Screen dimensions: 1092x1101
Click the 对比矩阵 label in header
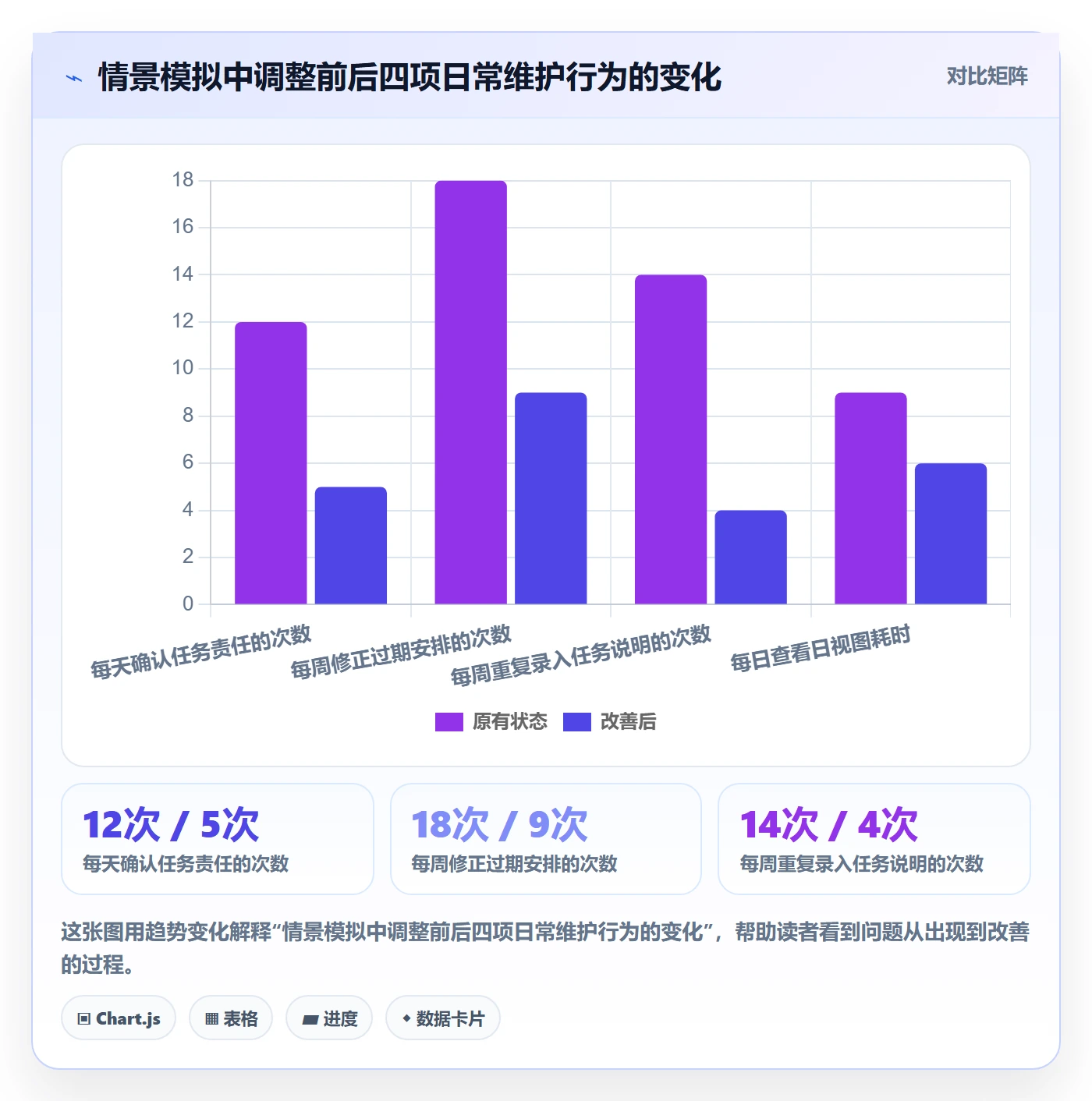(x=987, y=76)
